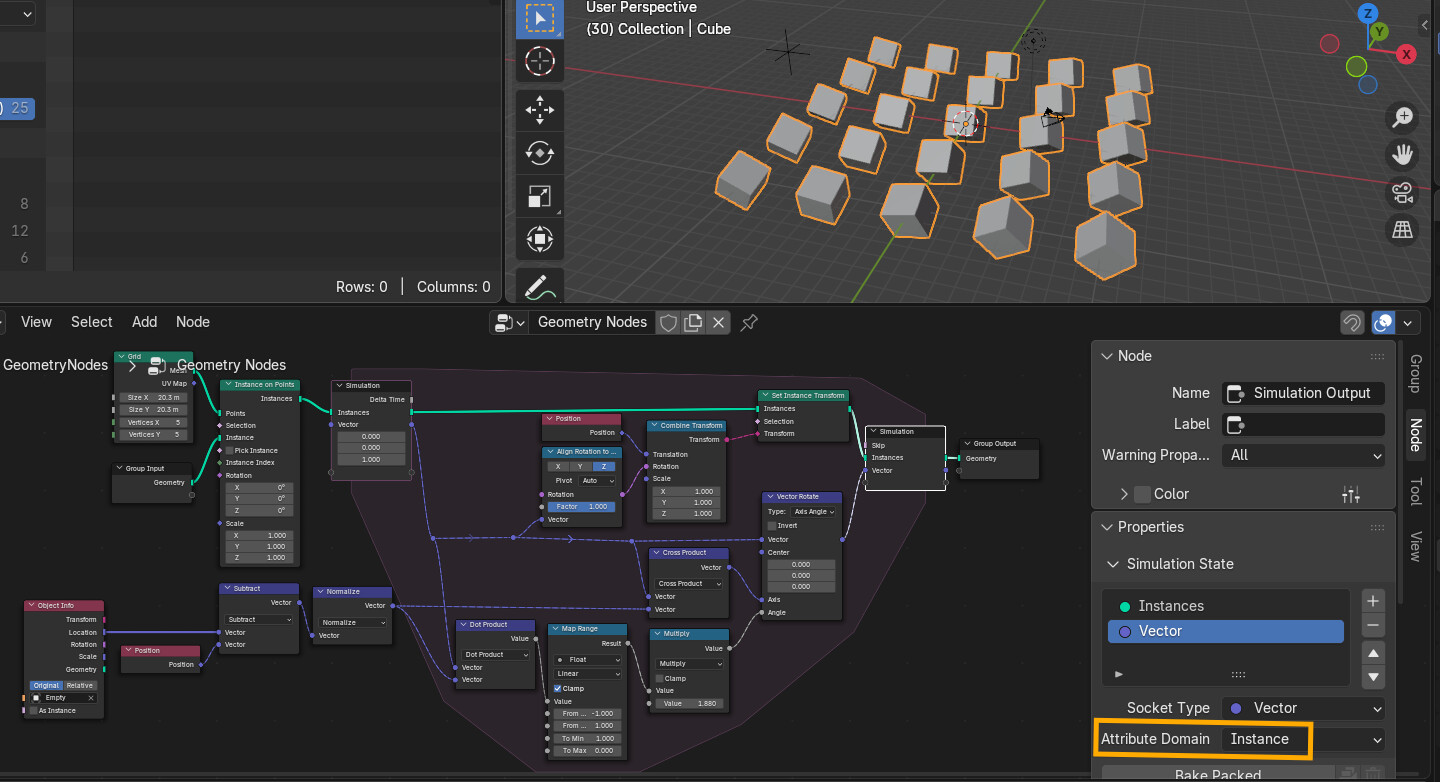This screenshot has height=782, width=1440.
Task: Select the Select Box tool
Action: (x=540, y=19)
